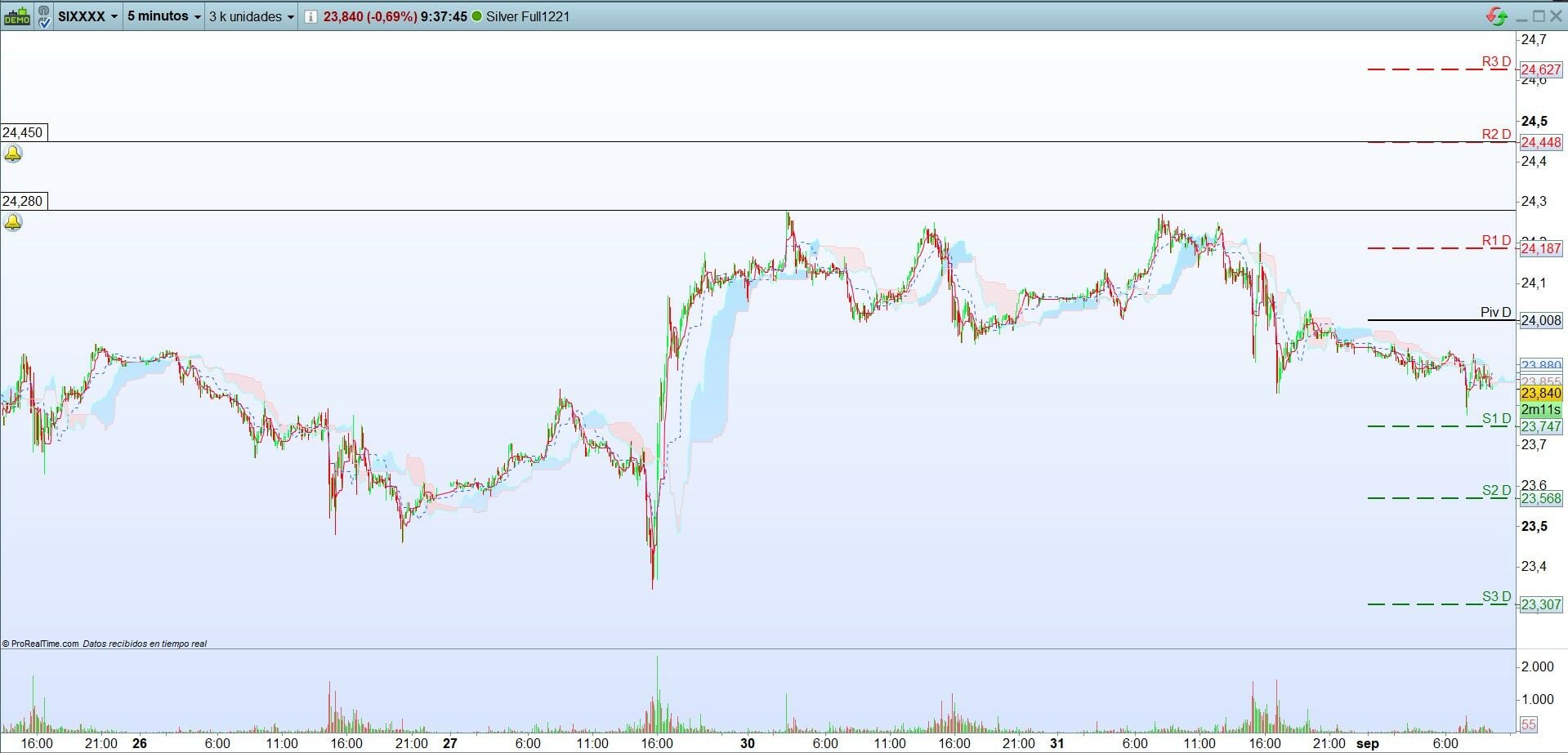Viewport: 1568px width, 753px height.
Task: Click the yellow 23,840 current price tag
Action: click(1541, 393)
